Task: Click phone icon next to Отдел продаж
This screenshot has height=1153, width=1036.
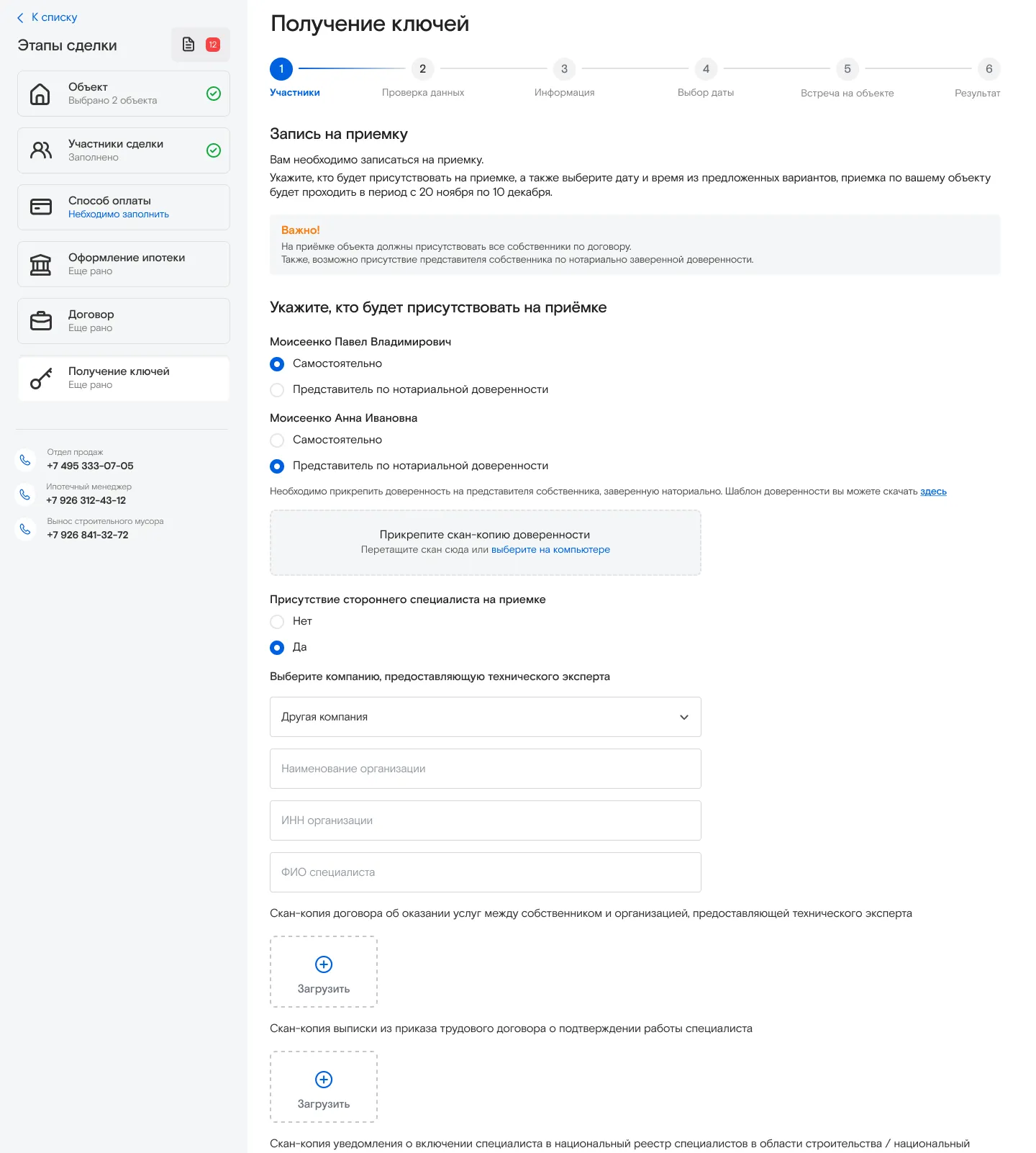Action: point(25,460)
